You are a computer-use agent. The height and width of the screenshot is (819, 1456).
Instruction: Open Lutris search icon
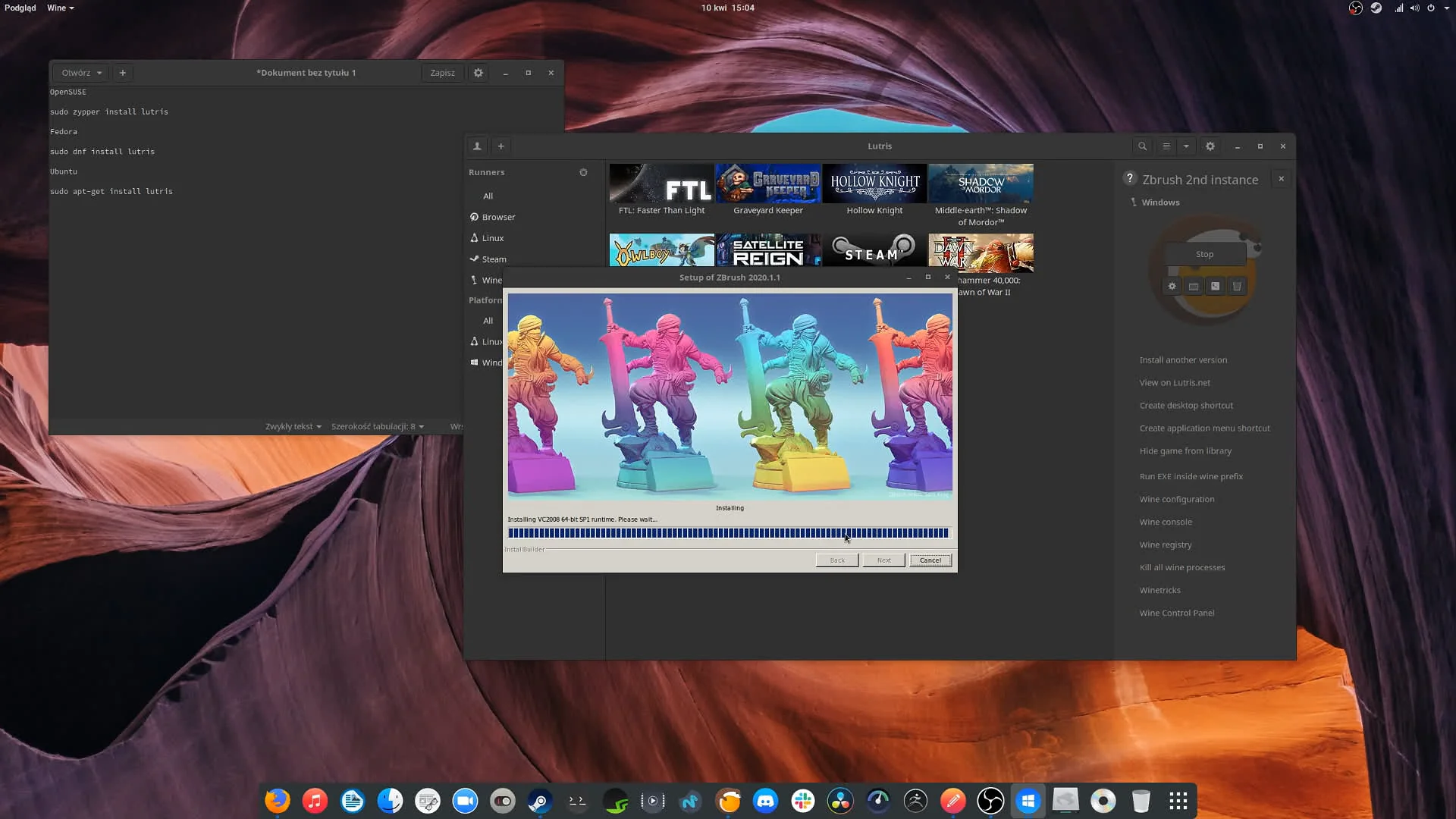1142,146
